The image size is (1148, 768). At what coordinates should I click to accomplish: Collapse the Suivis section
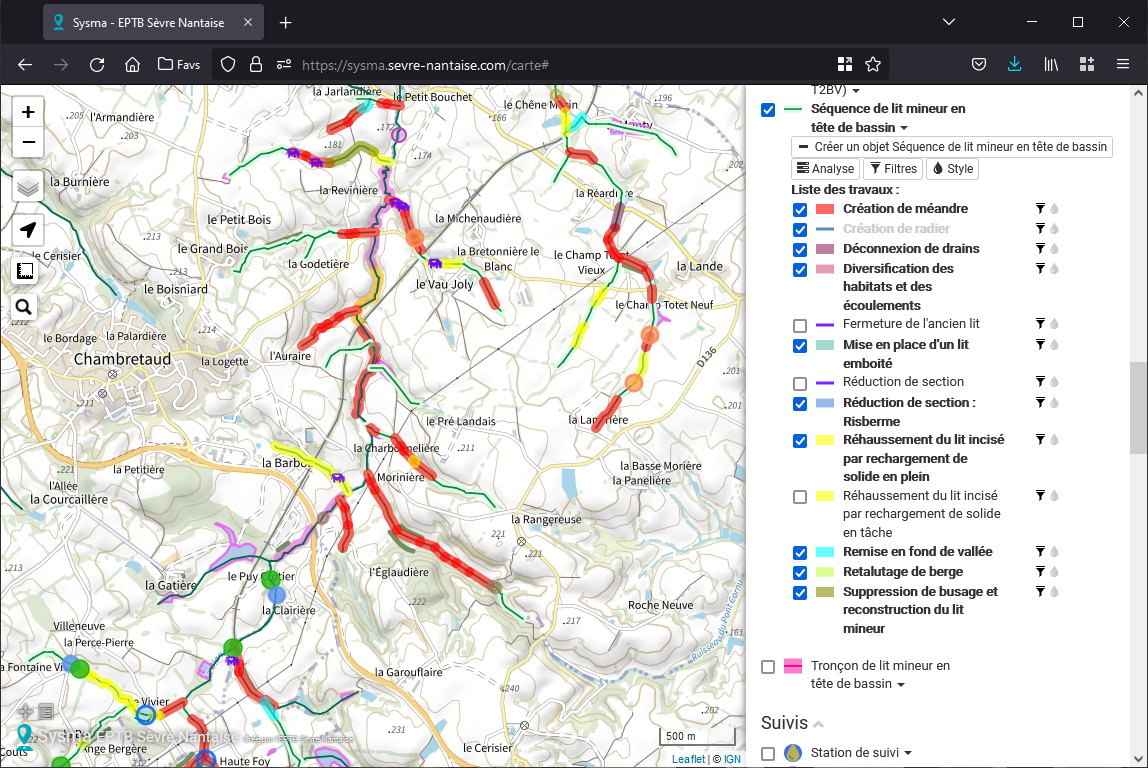coord(818,724)
